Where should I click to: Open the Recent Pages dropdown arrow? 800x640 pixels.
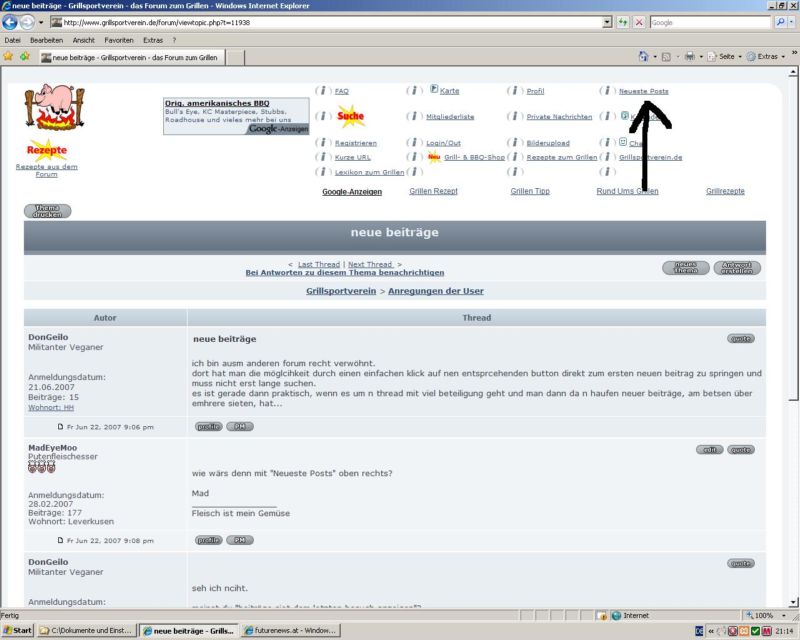[41, 22]
